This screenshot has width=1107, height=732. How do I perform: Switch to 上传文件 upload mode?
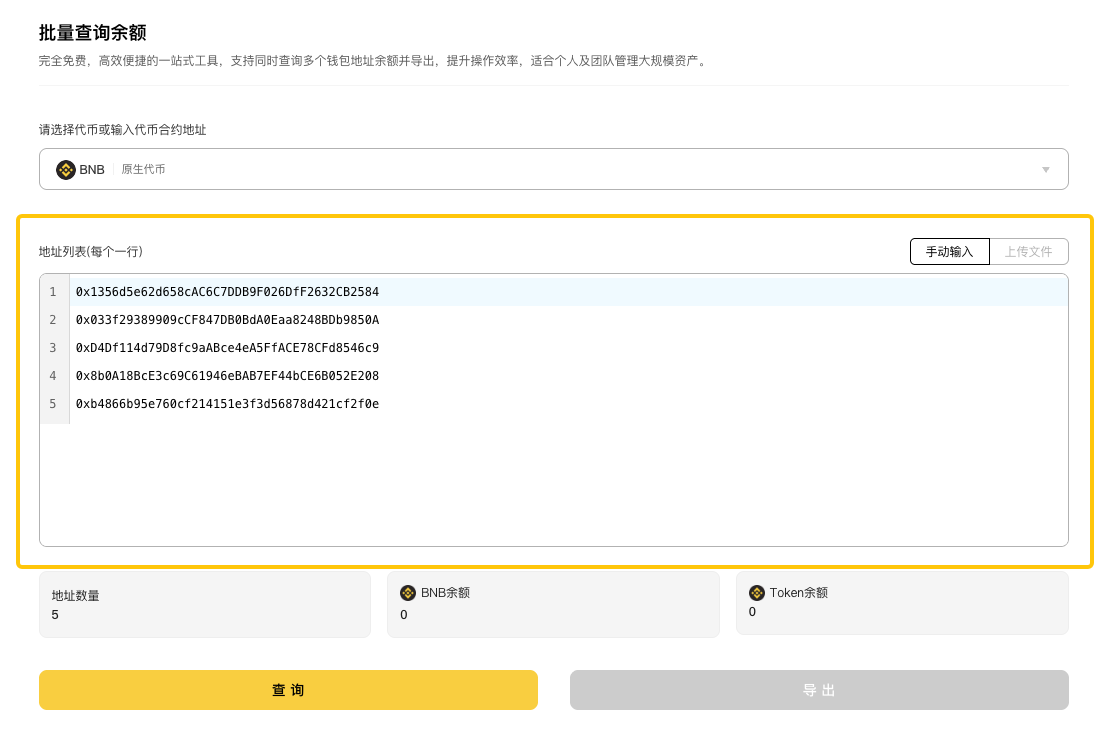(1028, 252)
